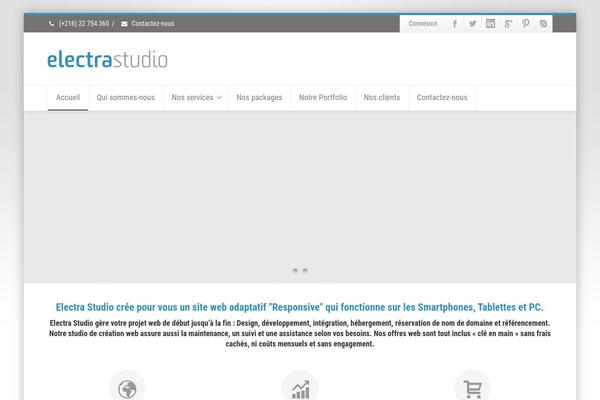This screenshot has width=600, height=400.
Task: Open the Twitter social icon
Action: tap(473, 24)
